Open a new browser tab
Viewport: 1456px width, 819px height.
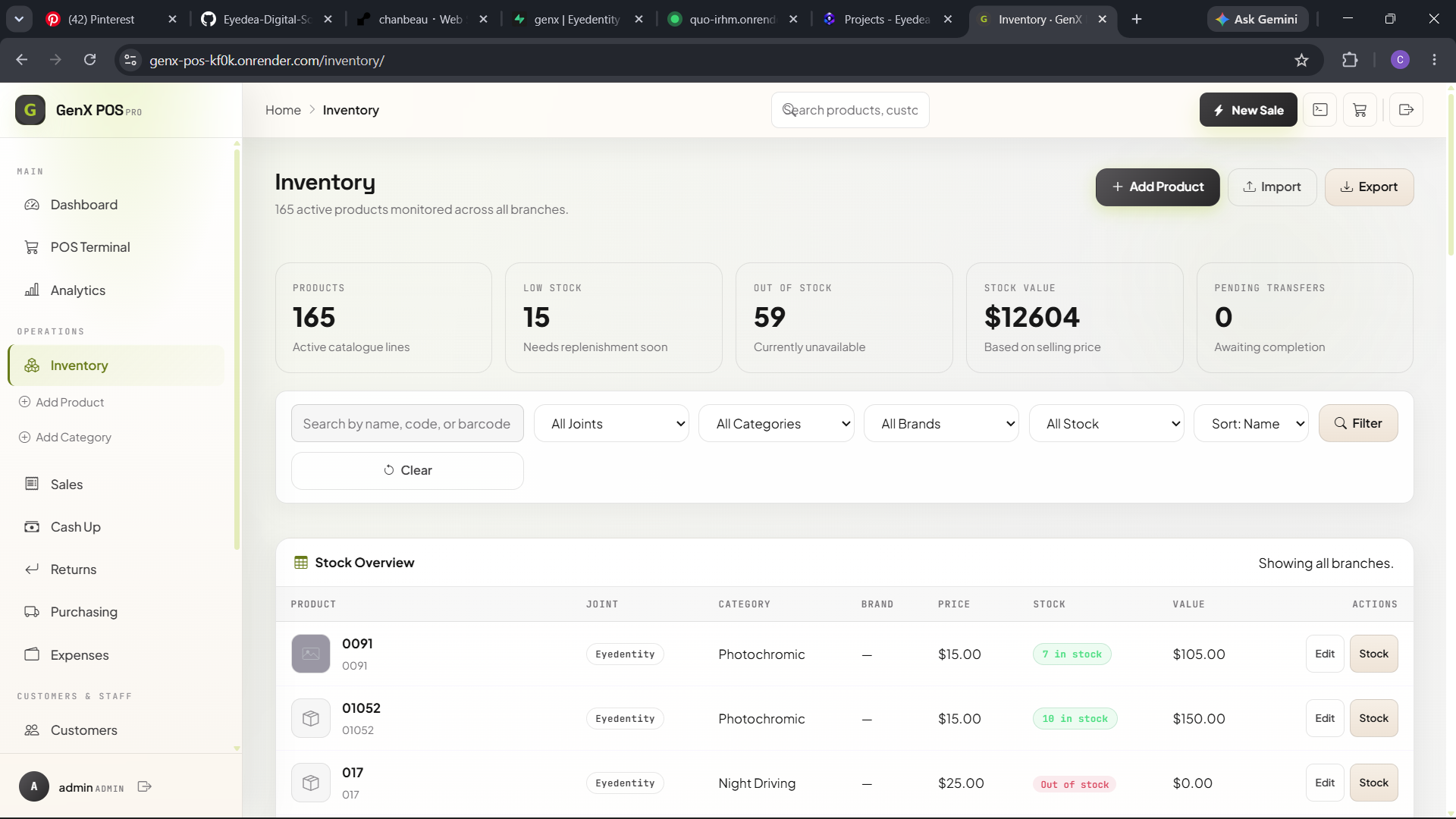click(x=1136, y=19)
